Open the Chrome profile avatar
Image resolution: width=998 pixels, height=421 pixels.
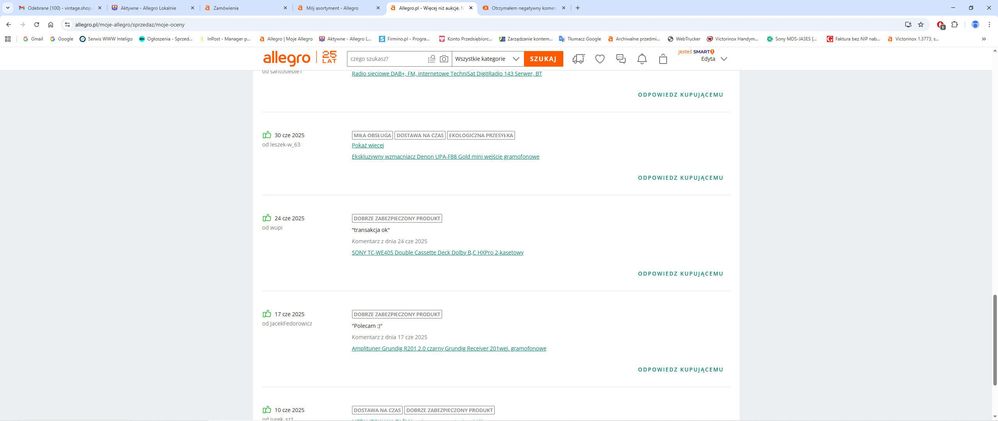[x=974, y=24]
